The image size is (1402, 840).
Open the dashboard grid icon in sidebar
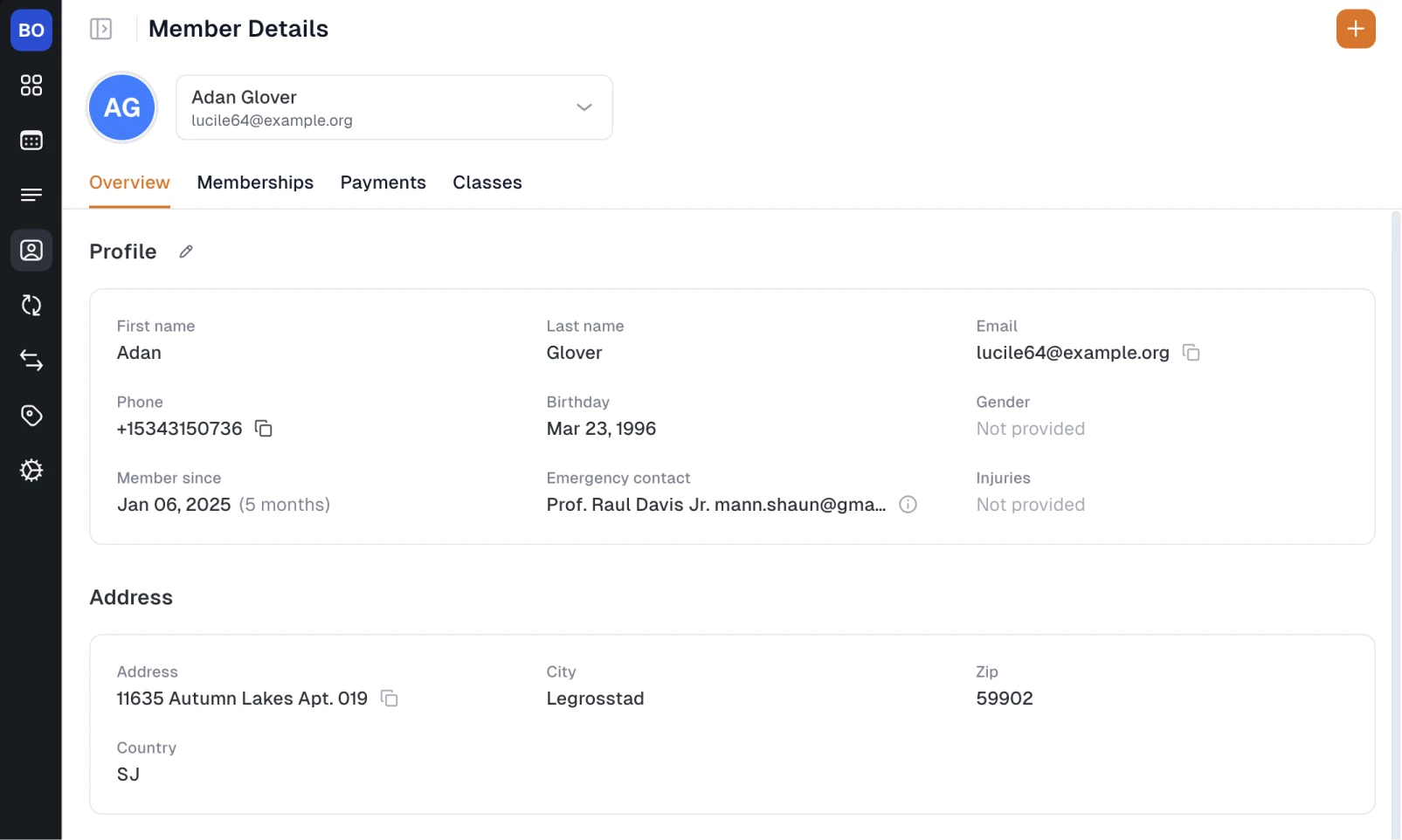click(x=31, y=85)
